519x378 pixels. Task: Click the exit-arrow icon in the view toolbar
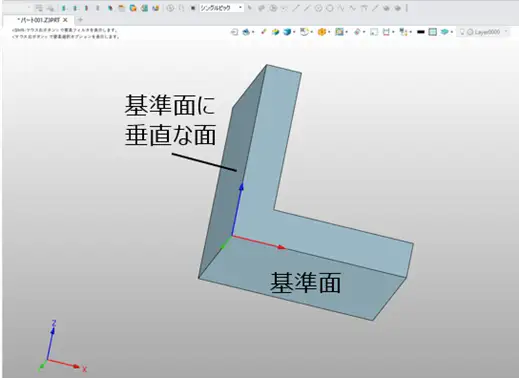[234, 32]
